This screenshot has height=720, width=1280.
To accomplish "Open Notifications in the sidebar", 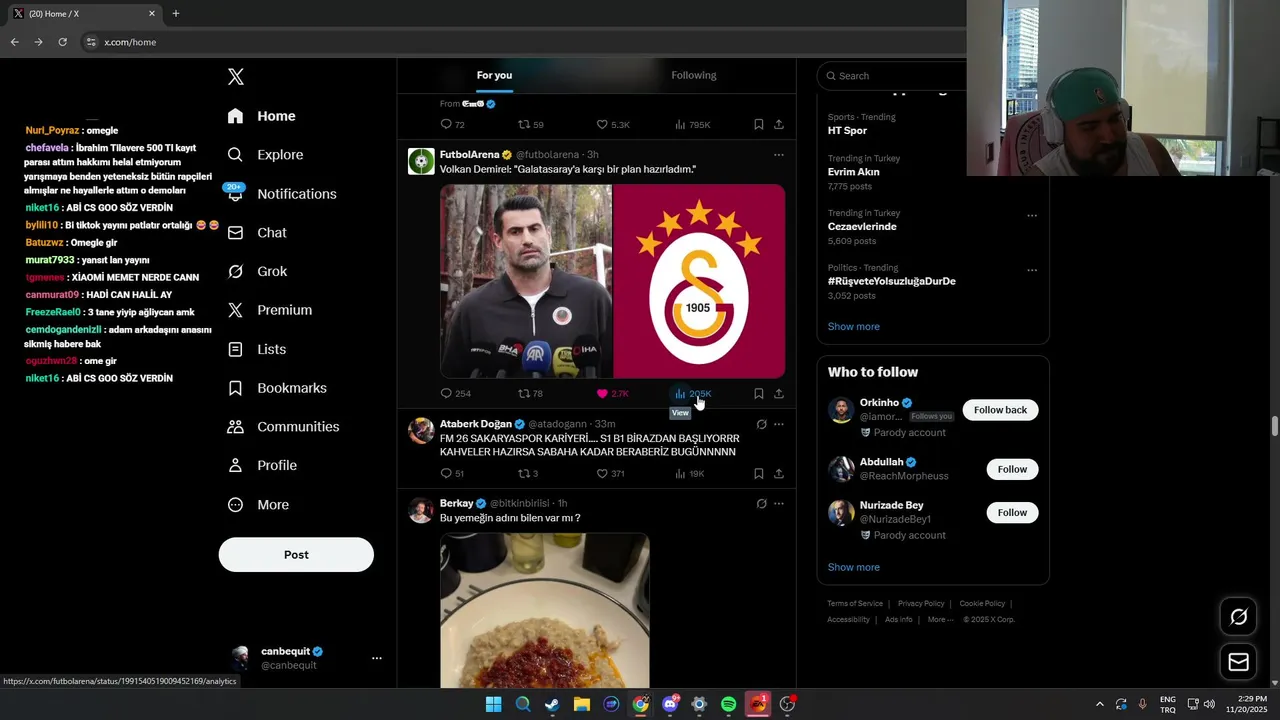I will pos(282,194).
